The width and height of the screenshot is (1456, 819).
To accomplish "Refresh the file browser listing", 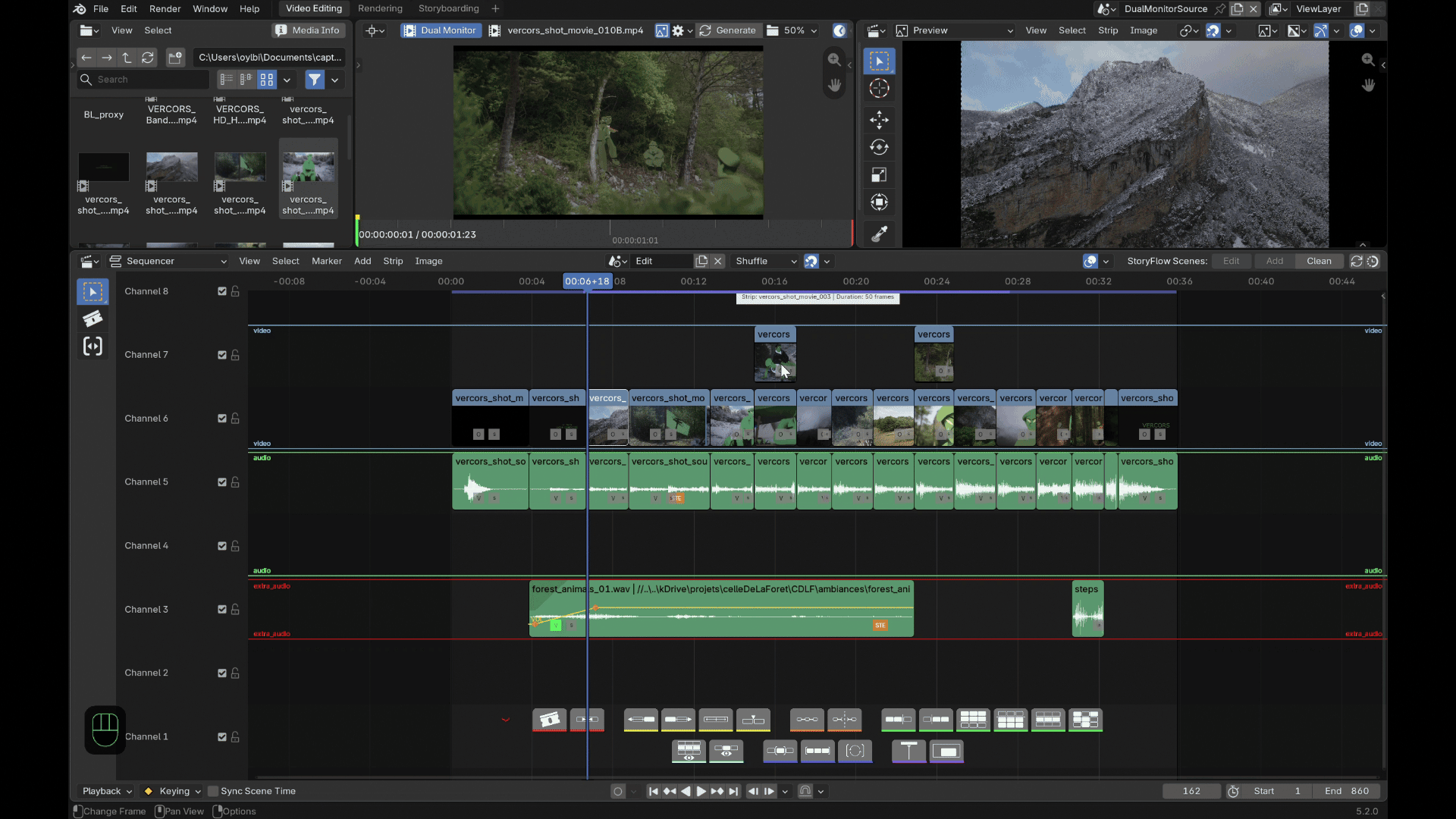I will pyautogui.click(x=148, y=58).
